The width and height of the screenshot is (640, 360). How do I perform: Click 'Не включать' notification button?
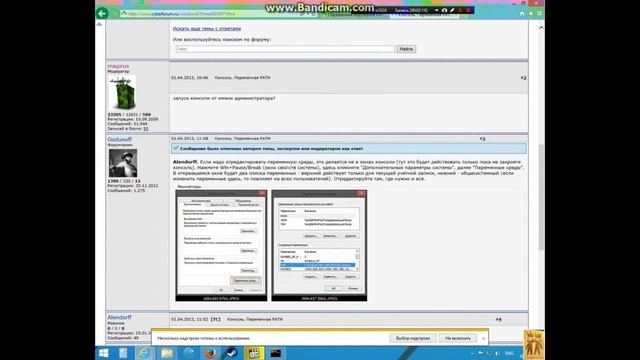click(x=458, y=338)
